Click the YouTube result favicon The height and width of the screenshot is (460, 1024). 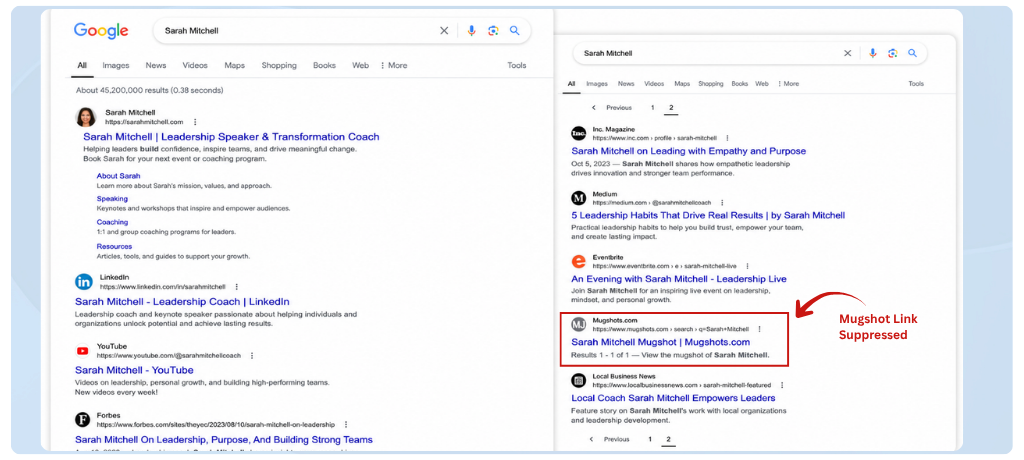coord(83,351)
